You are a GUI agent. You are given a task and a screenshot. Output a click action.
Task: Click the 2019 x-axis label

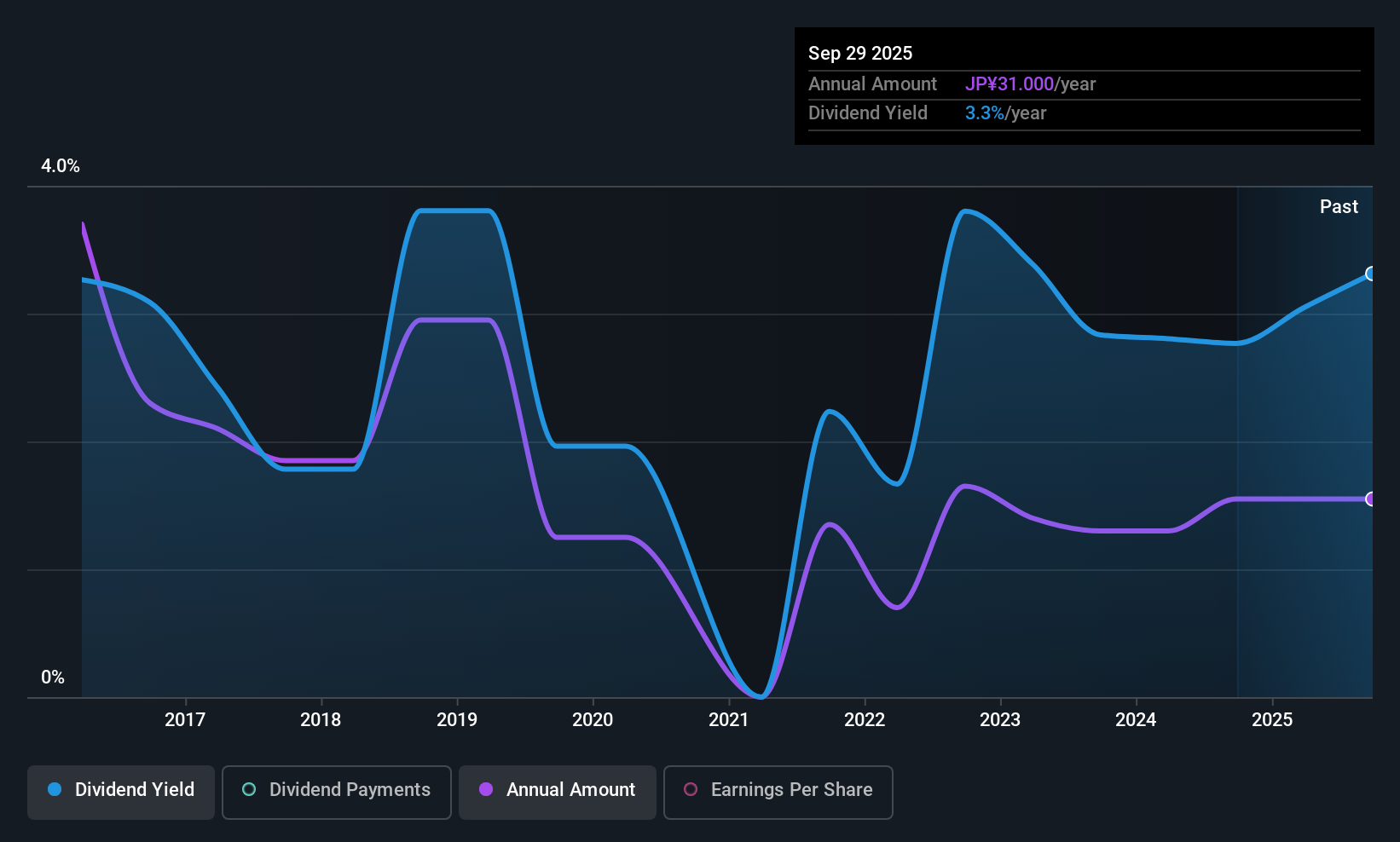tap(457, 719)
